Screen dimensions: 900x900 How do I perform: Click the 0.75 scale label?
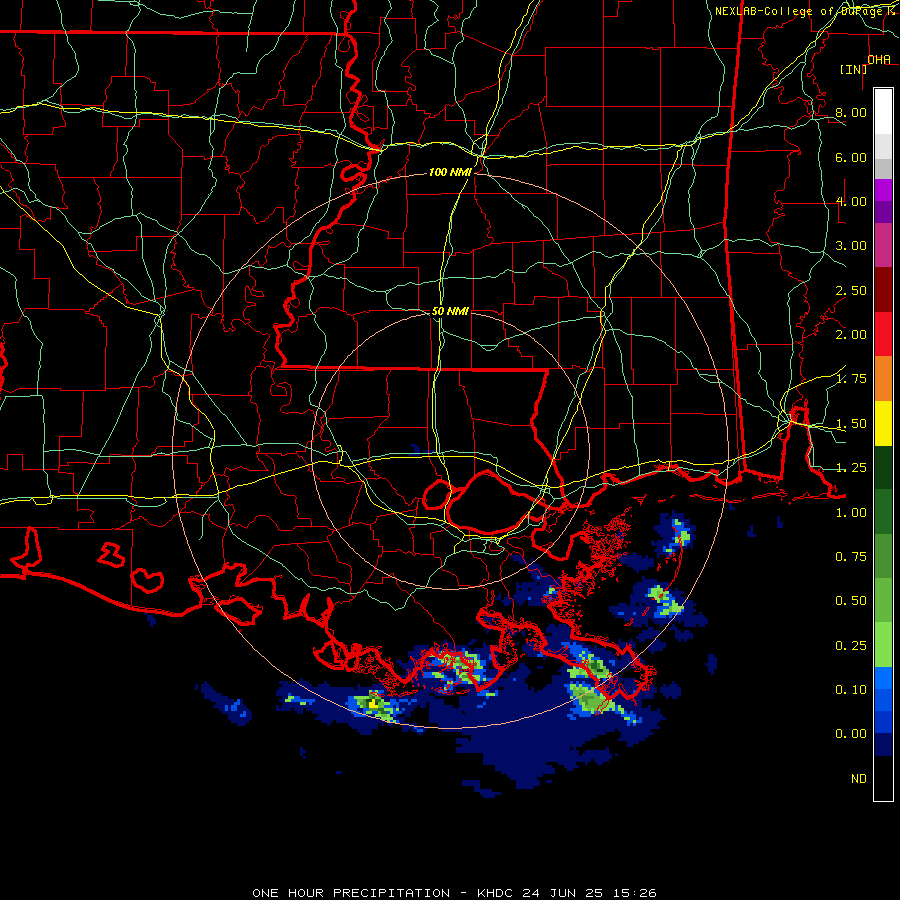point(851,557)
